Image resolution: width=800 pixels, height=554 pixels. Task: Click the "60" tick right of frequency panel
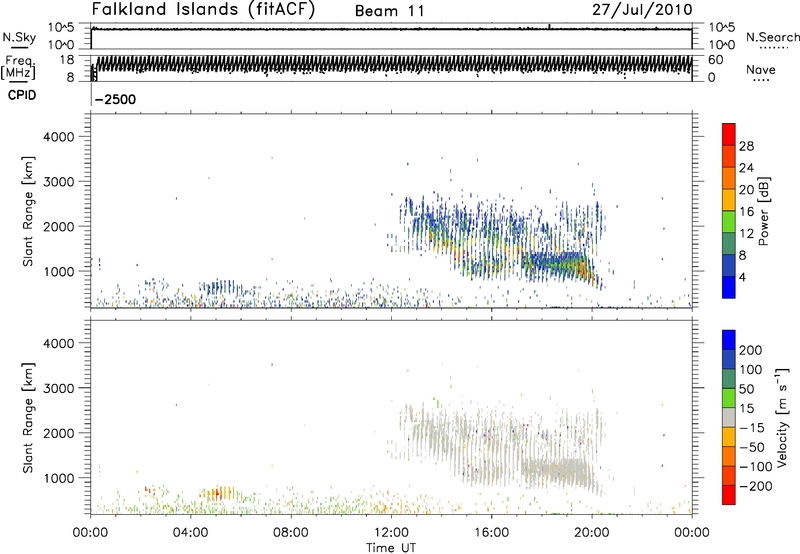(715, 60)
